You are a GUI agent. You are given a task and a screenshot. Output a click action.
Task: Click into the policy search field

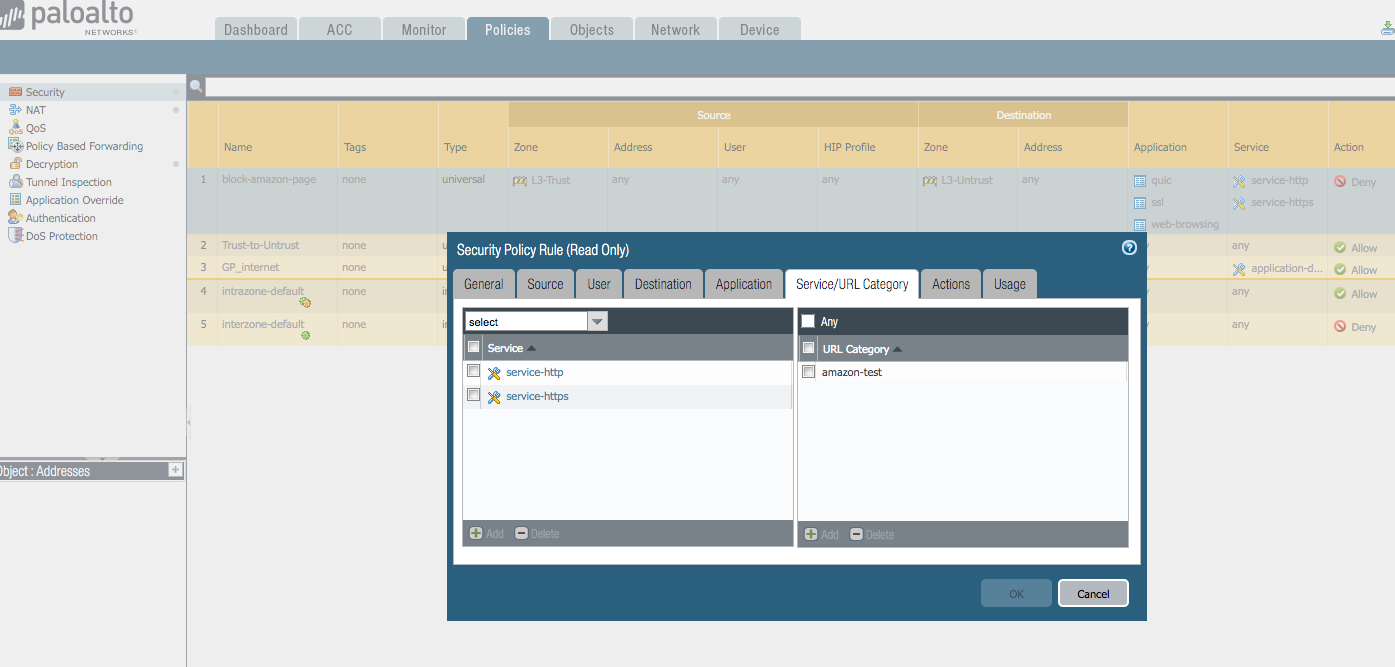click(x=798, y=87)
